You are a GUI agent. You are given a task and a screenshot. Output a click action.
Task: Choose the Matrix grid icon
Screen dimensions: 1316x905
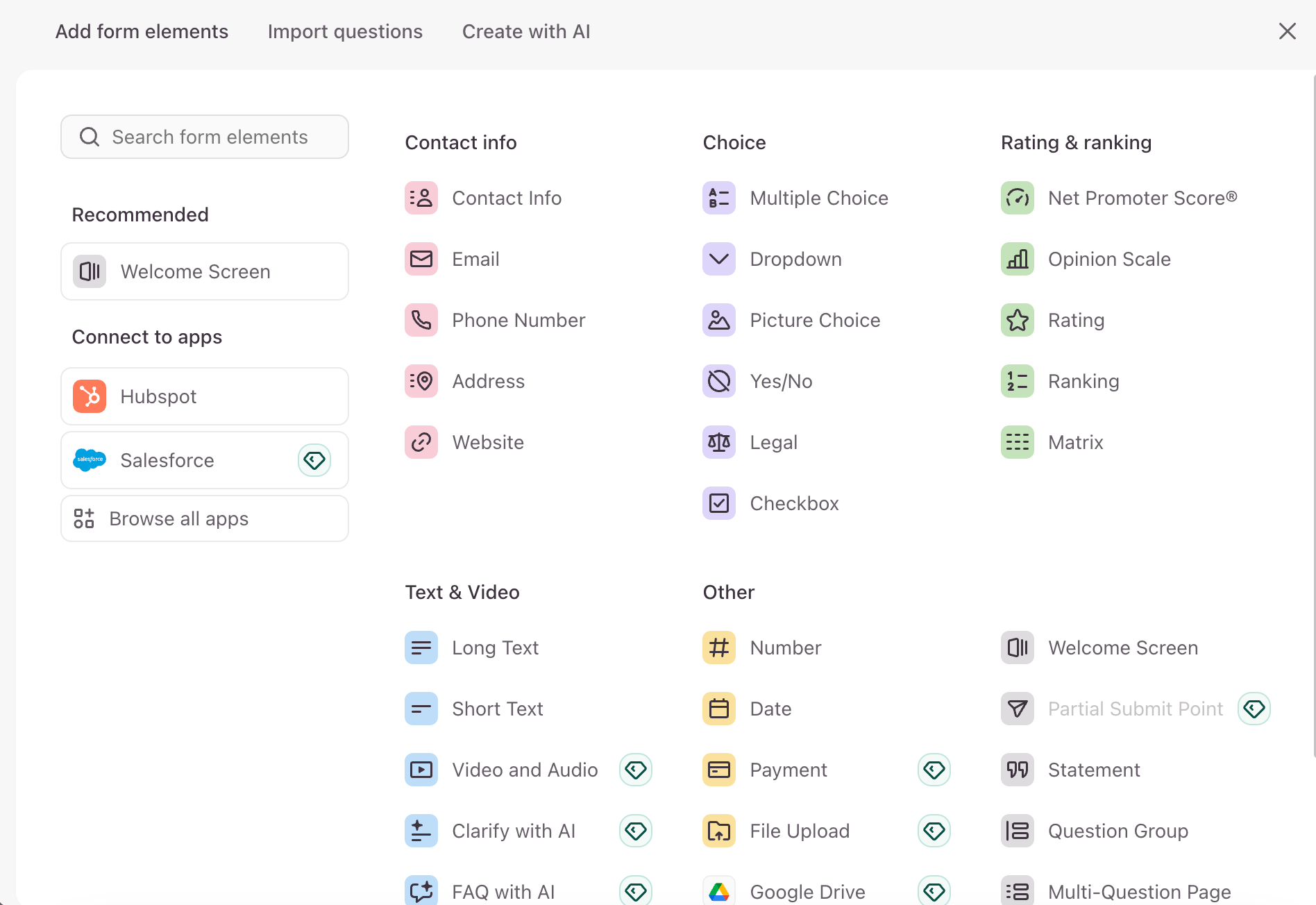(x=1017, y=442)
